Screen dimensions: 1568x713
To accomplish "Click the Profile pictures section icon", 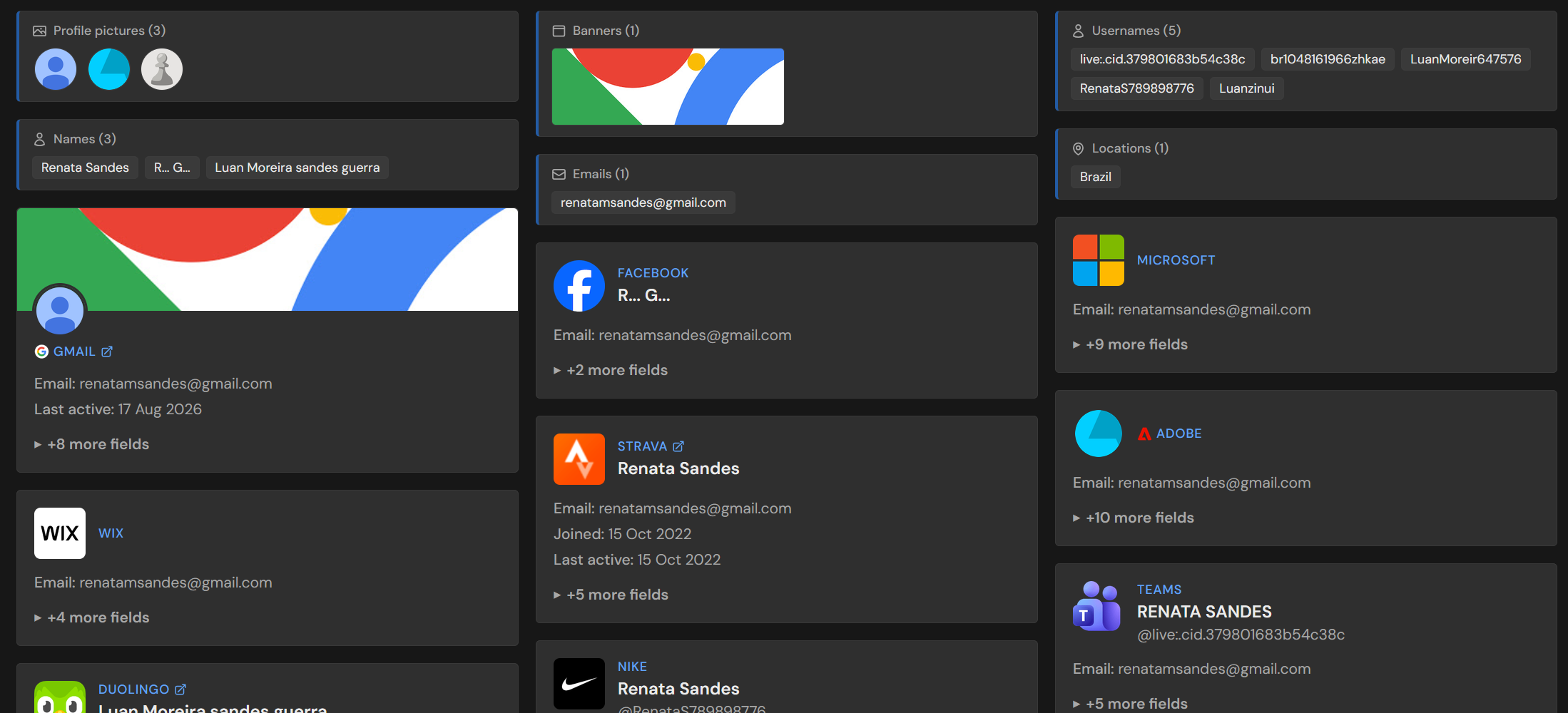I will pyautogui.click(x=40, y=31).
